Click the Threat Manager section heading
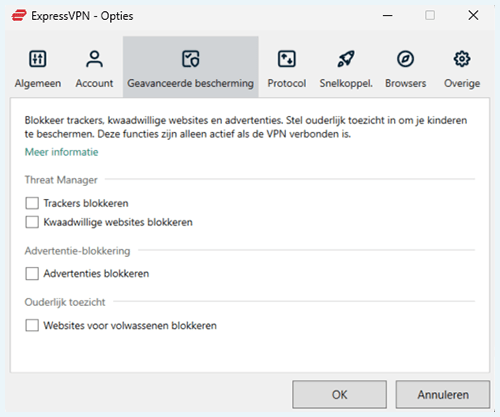Image resolution: width=500 pixels, height=417 pixels. (61, 180)
